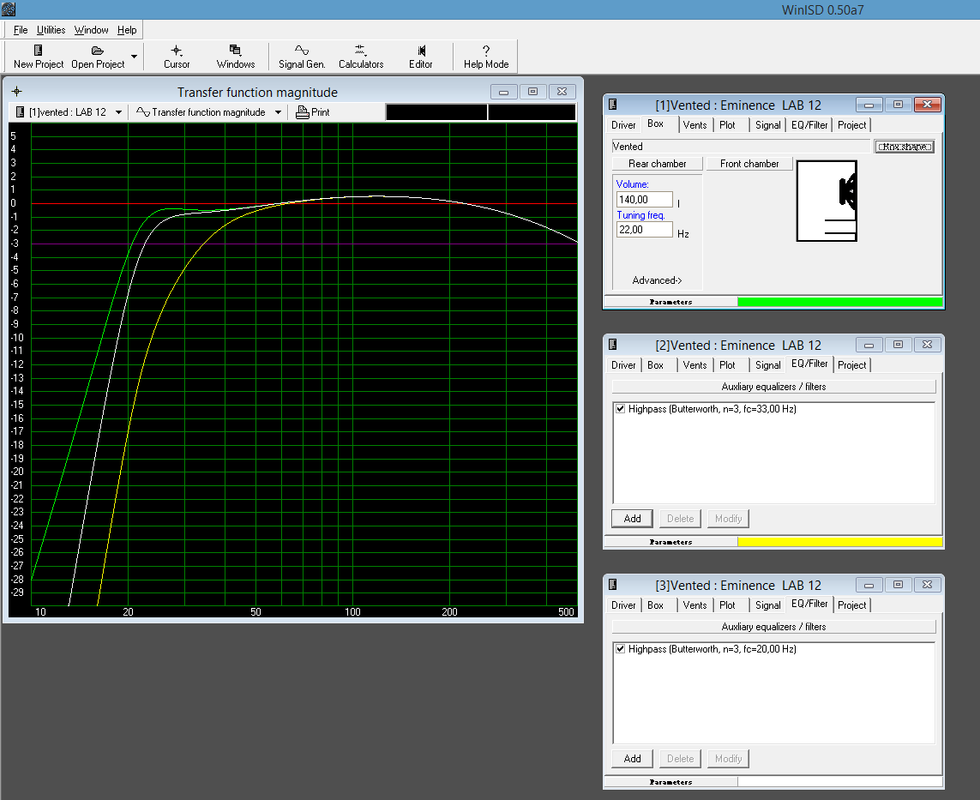
Task: Activate the Cursor tool
Action: pos(176,56)
